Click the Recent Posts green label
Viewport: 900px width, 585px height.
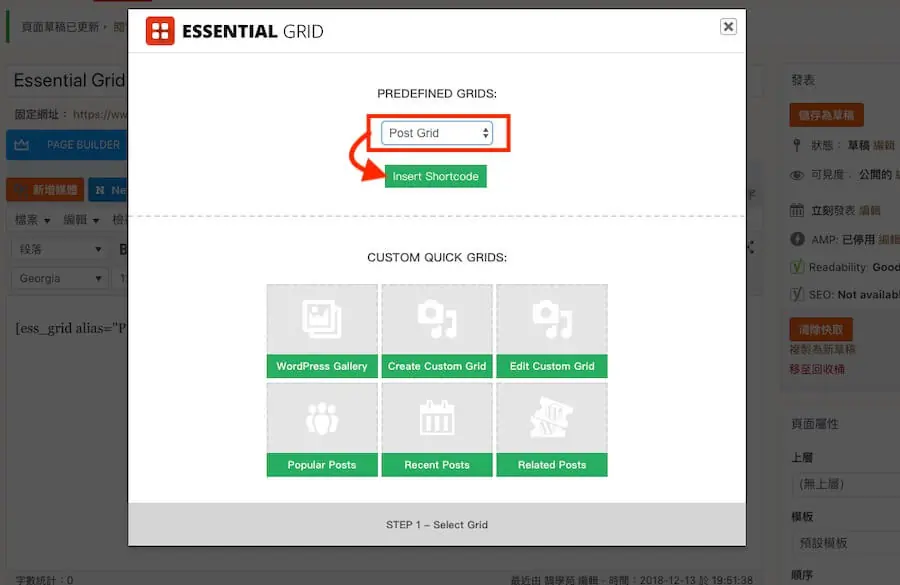pyautogui.click(x=437, y=465)
